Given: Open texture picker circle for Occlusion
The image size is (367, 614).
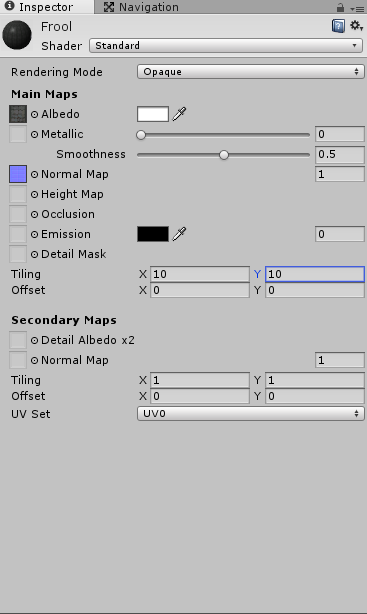Looking at the screenshot, I should pyautogui.click(x=34, y=214).
